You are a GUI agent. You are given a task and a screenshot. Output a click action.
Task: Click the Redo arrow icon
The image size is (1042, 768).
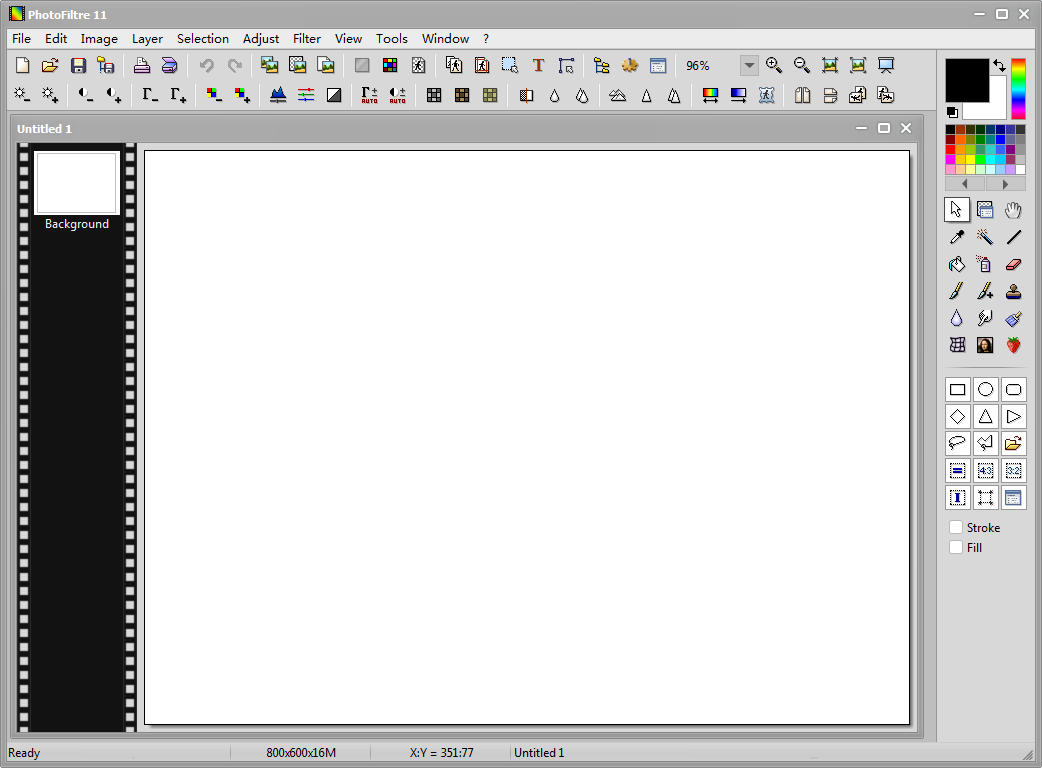pyautogui.click(x=235, y=65)
